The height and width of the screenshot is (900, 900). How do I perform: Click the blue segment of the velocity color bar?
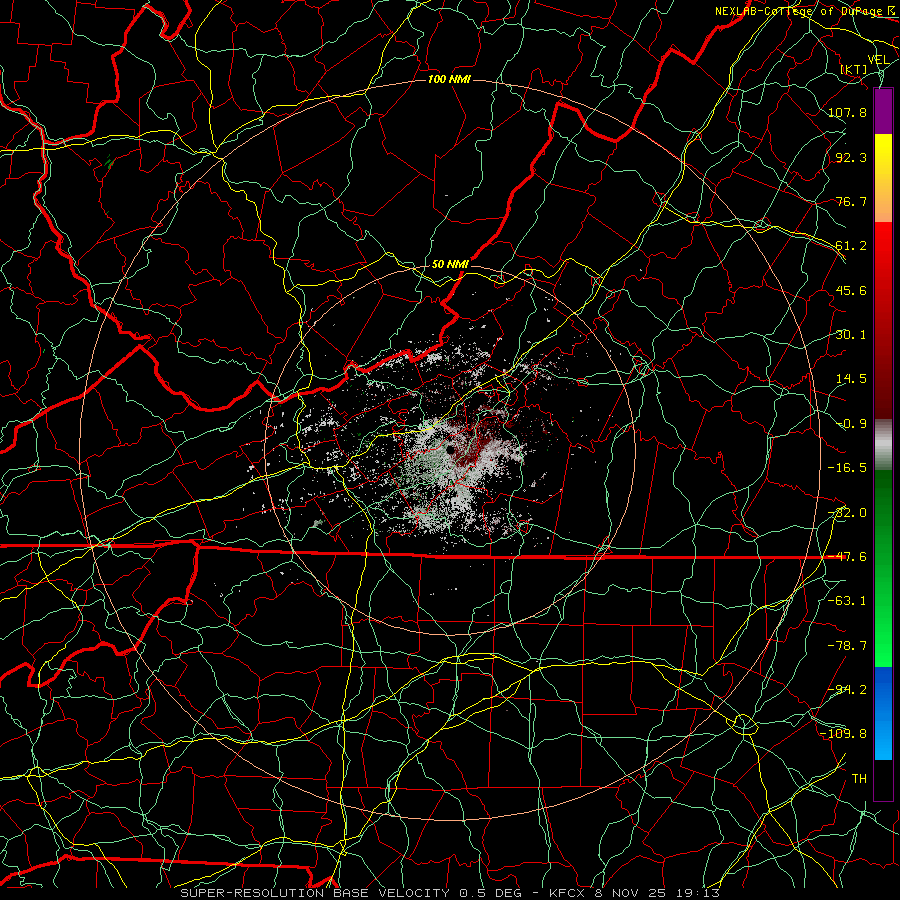coord(883,713)
